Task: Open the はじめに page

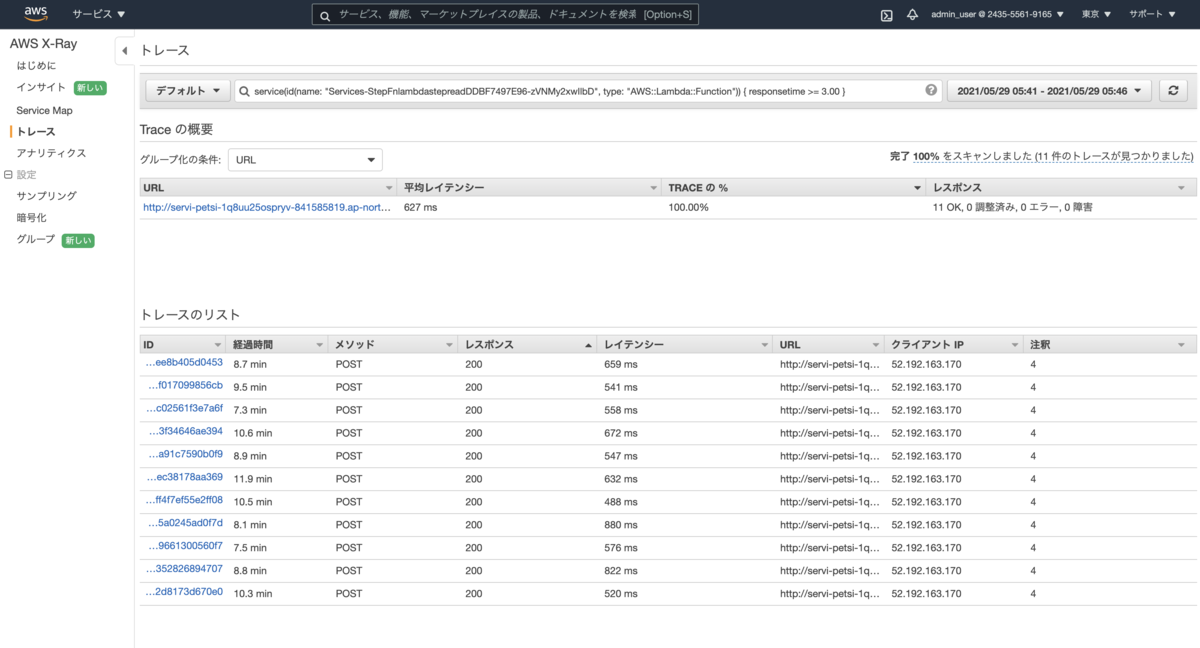Action: click(36, 66)
